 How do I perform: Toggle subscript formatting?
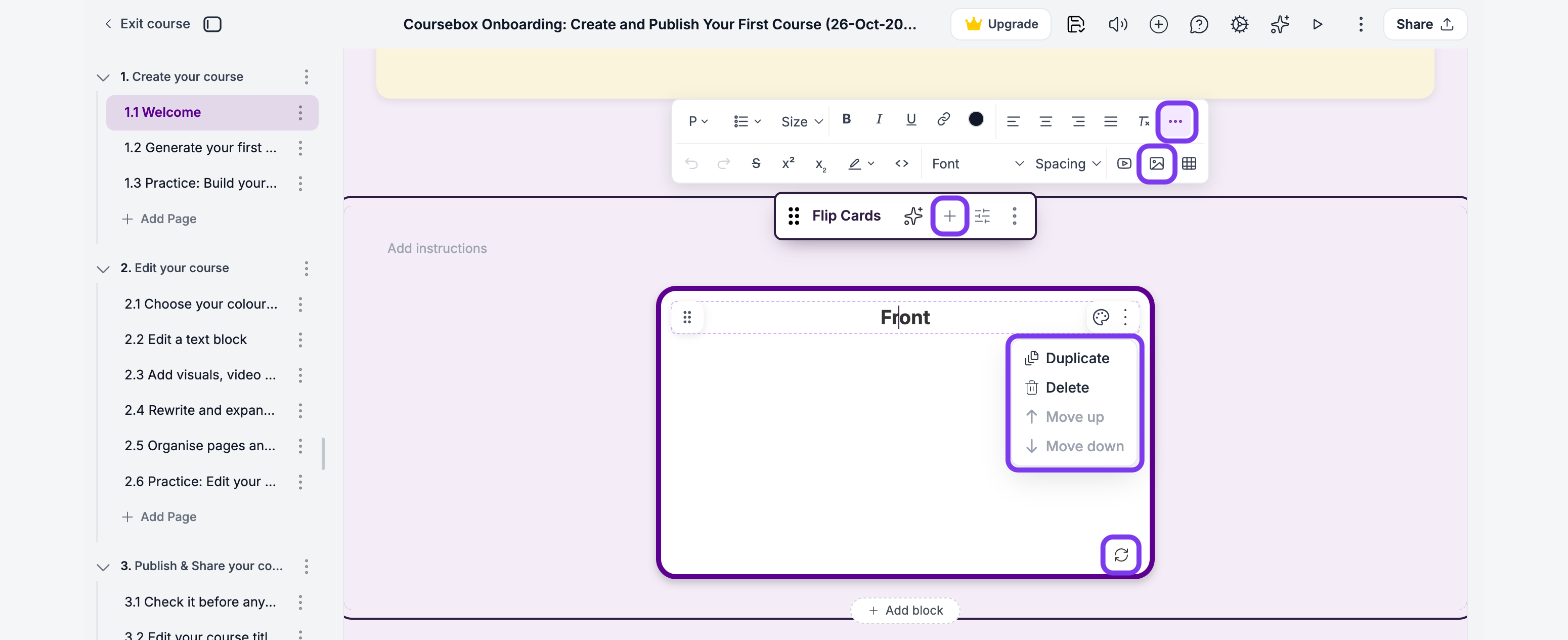pyautogui.click(x=821, y=164)
